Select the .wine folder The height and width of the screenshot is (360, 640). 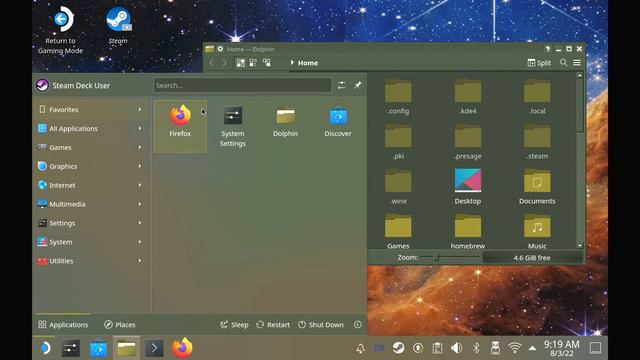(x=398, y=187)
